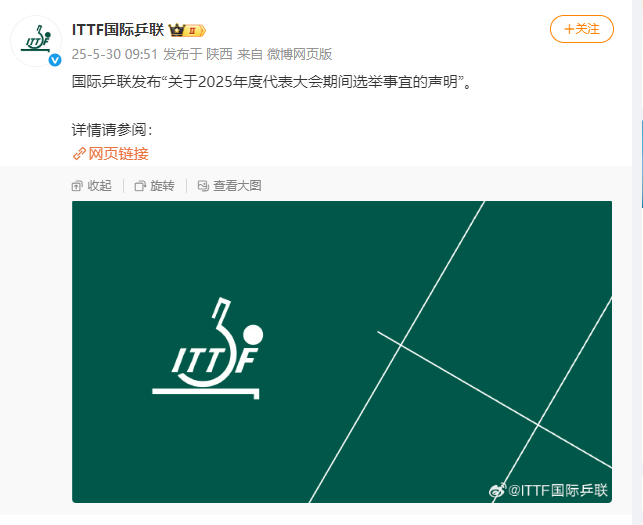Click the green ITTF banner image

pos(342,352)
